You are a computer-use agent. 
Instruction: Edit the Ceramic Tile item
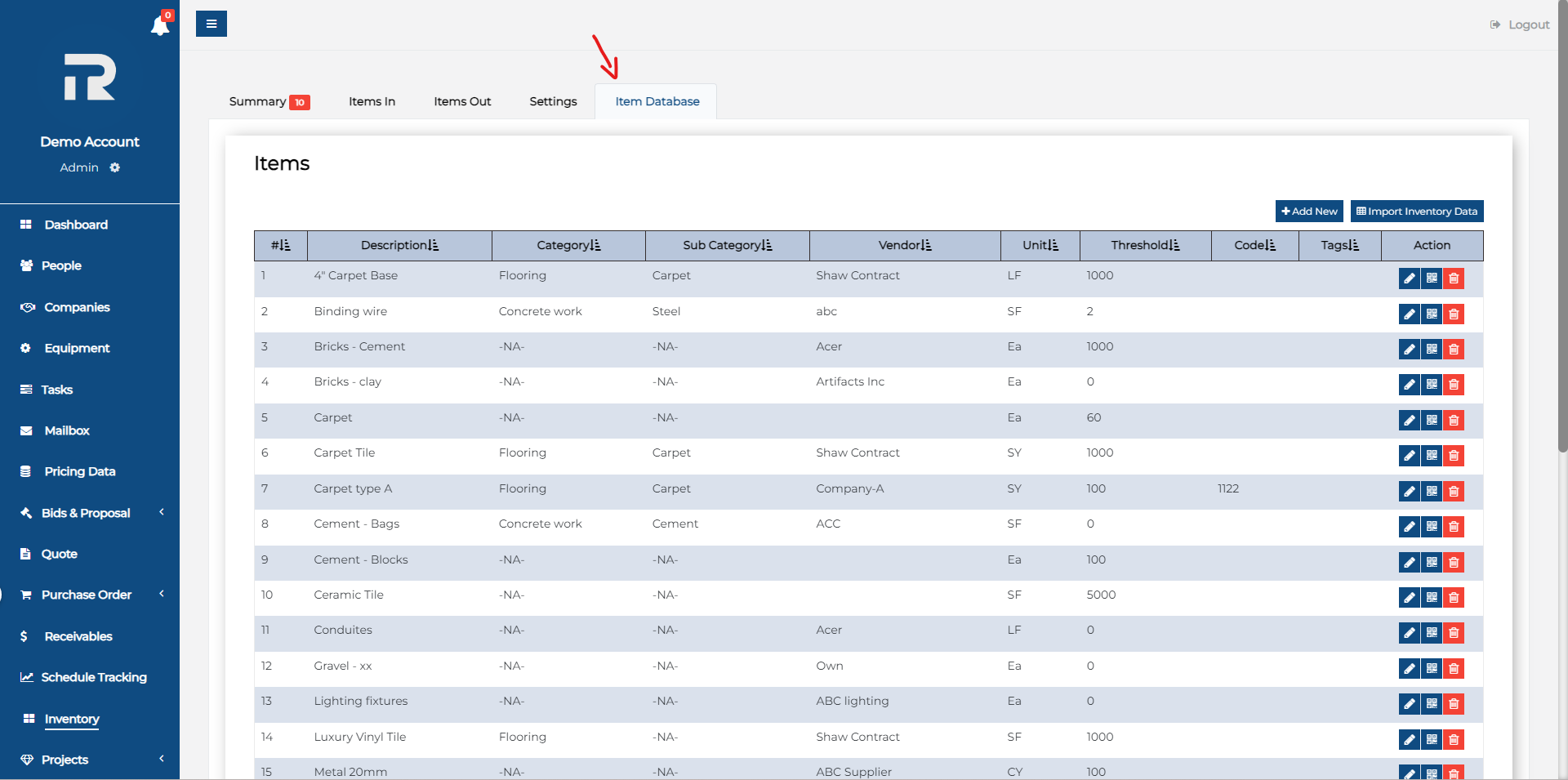[x=1409, y=598]
